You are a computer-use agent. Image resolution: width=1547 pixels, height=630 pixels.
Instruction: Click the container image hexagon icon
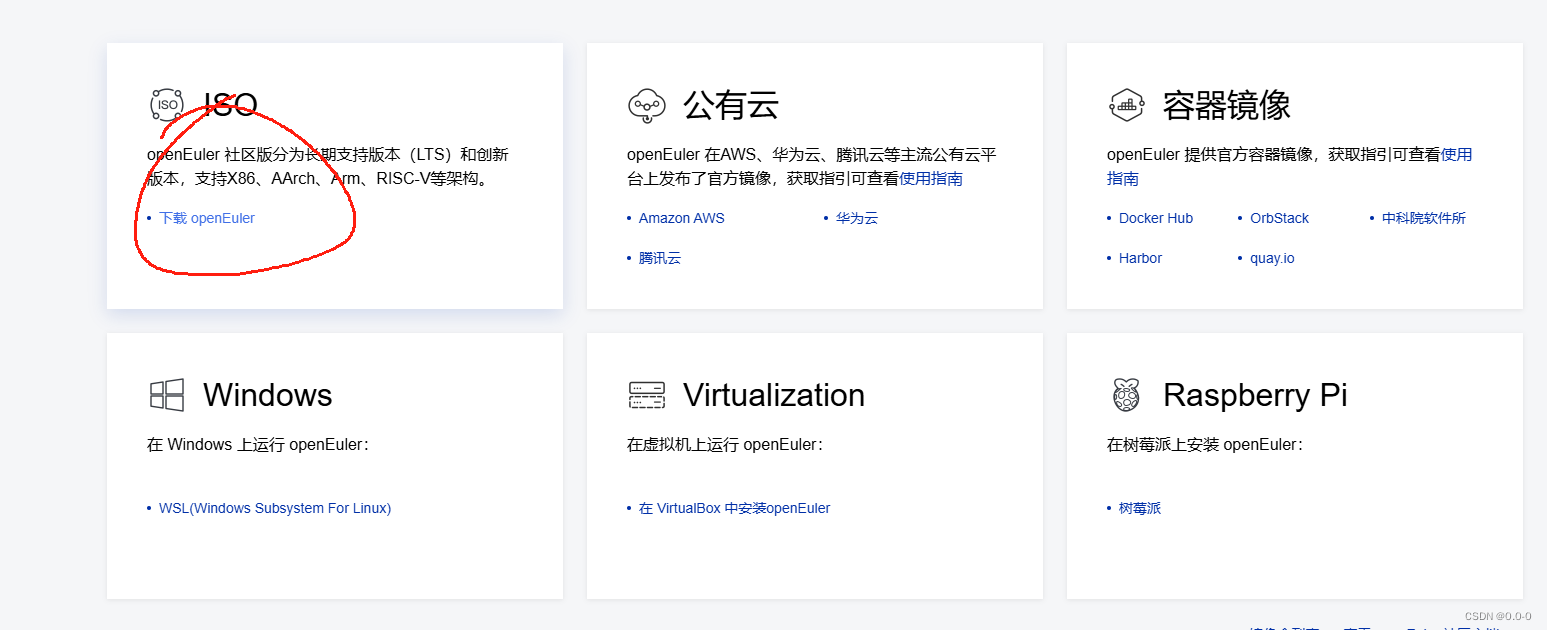[x=1127, y=104]
